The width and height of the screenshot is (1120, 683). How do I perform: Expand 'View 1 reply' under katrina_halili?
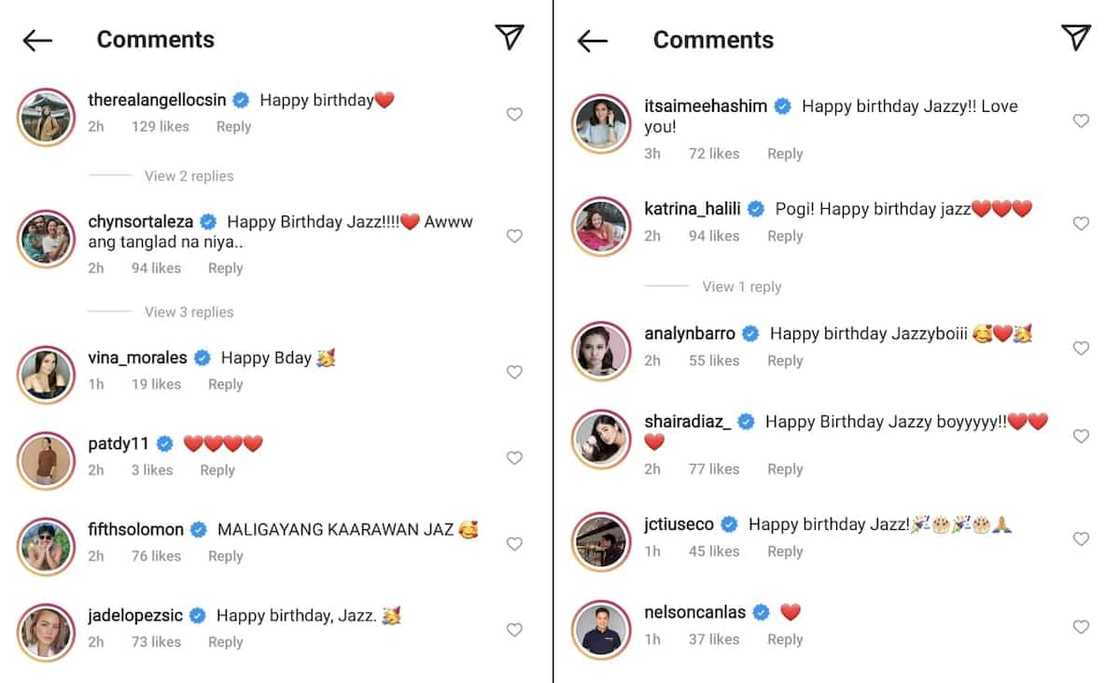coord(742,287)
